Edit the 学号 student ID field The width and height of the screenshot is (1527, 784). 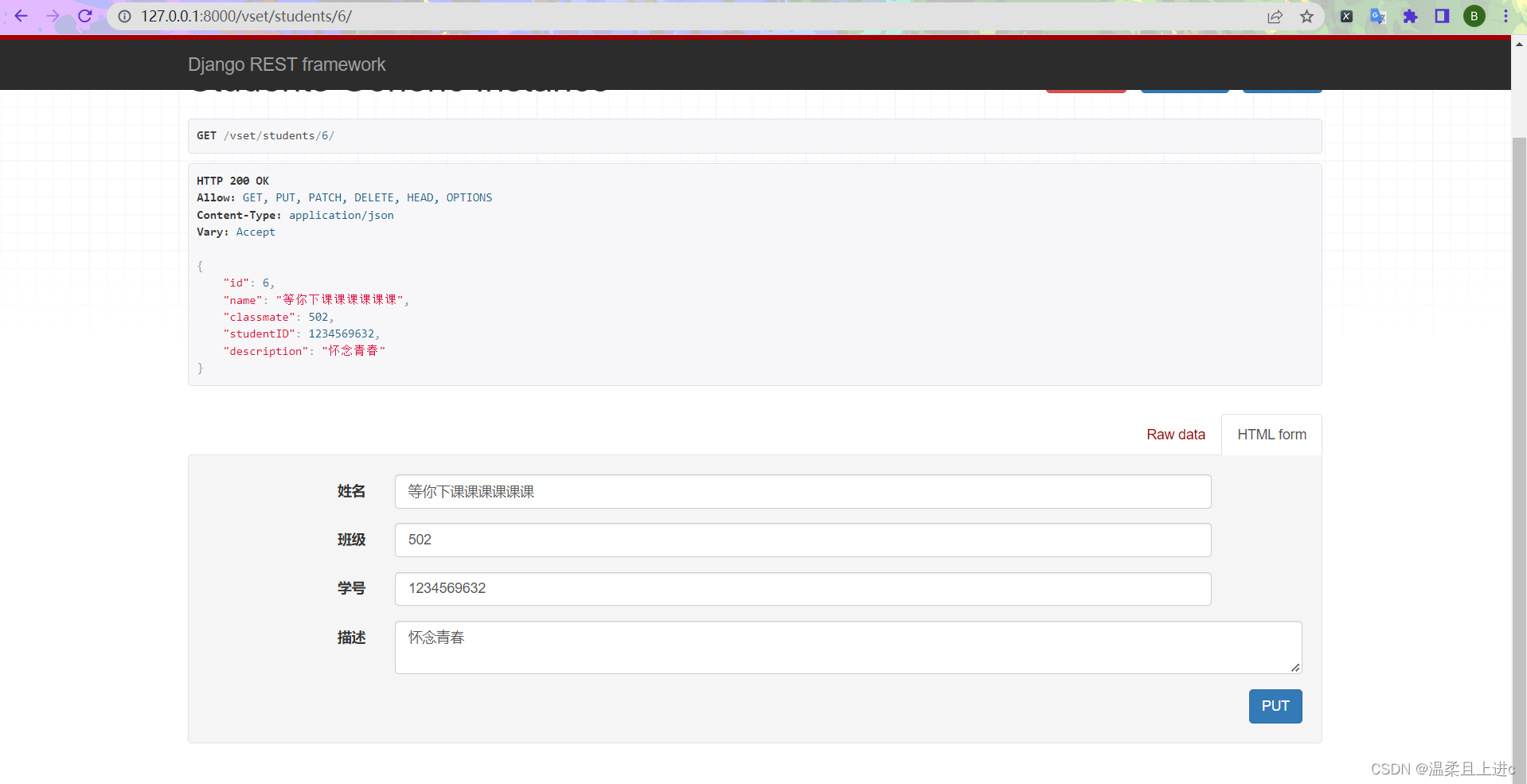[x=803, y=589]
